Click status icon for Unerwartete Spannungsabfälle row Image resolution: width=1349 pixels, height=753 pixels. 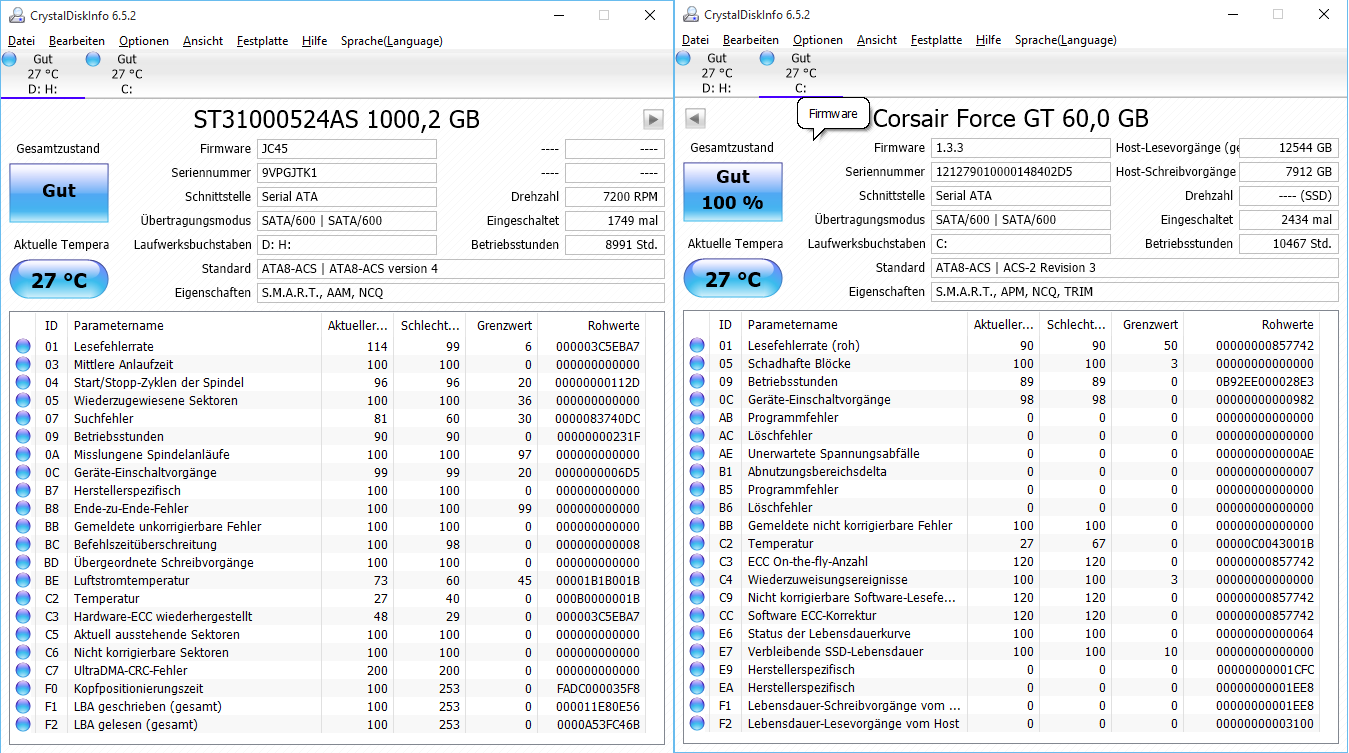(x=697, y=454)
